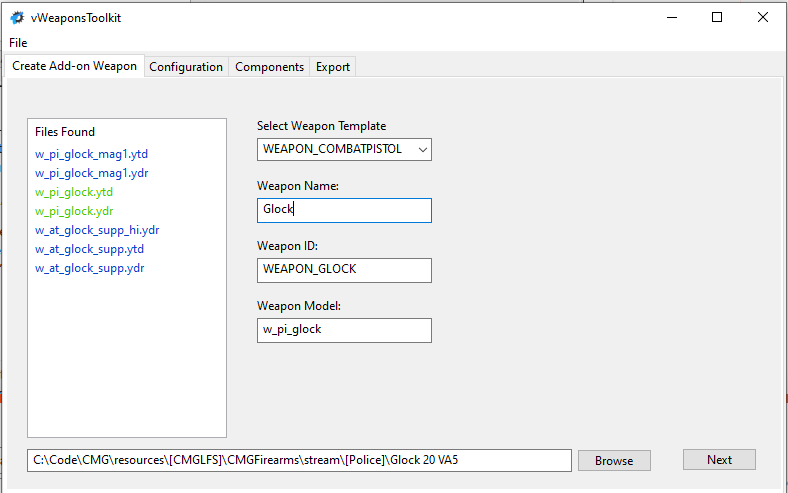Screen dimensions: 788x493
Task: Select w_pi_glock_mag1.ydr in Files Found
Action: pyautogui.click(x=91, y=173)
